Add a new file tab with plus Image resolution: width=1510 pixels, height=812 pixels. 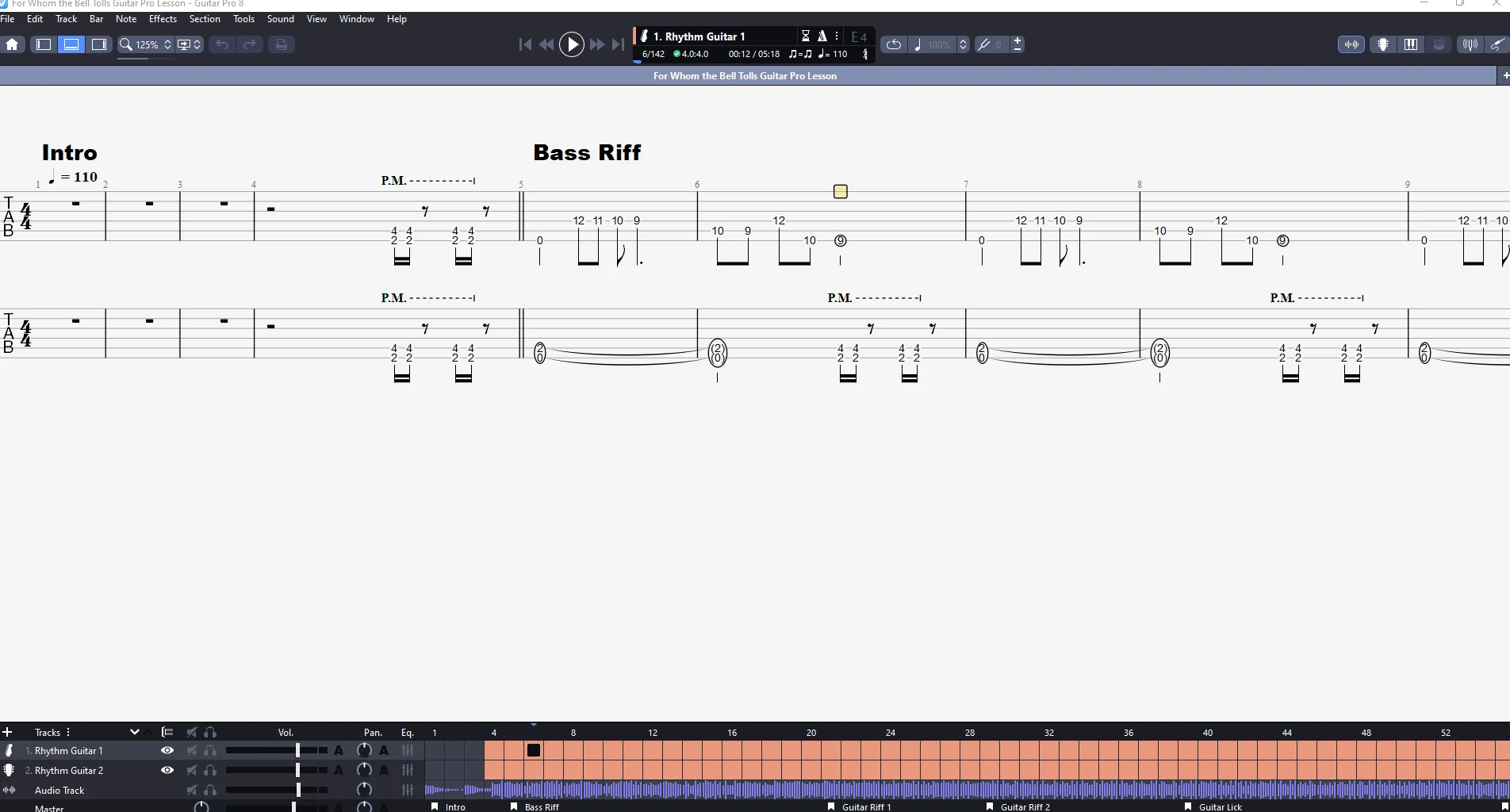click(x=1505, y=76)
